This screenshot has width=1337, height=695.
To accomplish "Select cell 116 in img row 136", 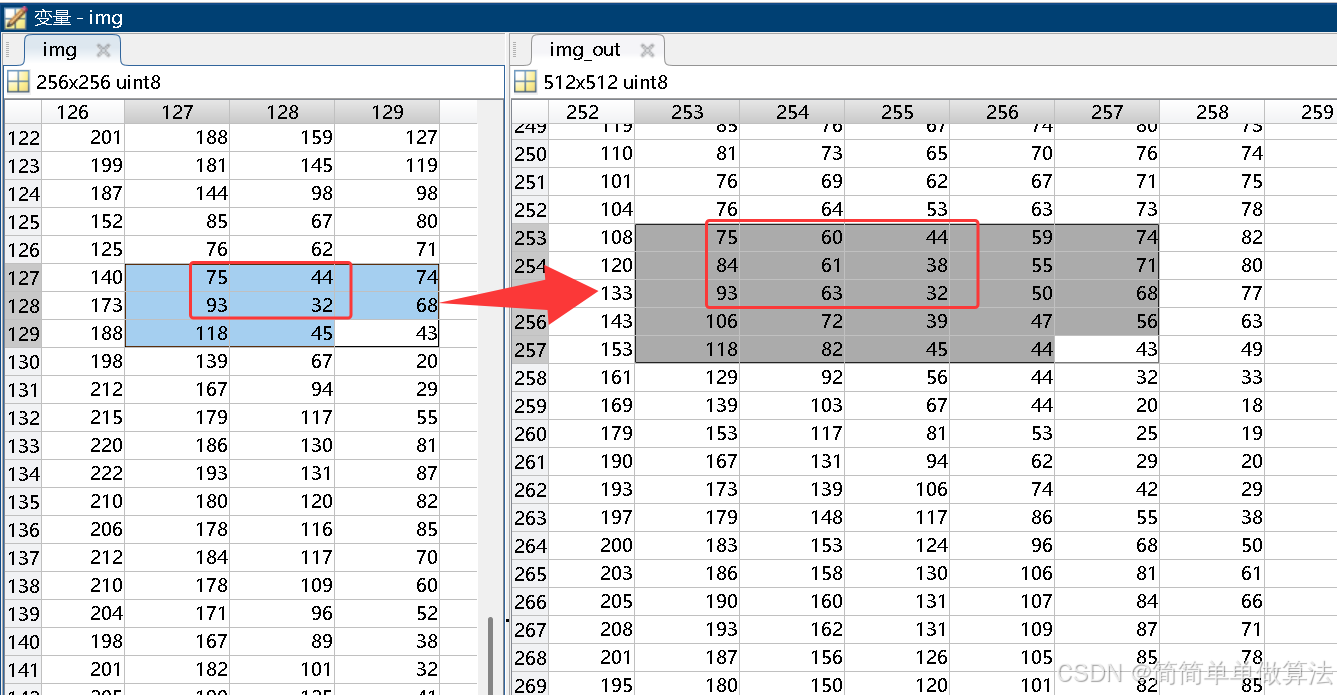I will 282,529.
